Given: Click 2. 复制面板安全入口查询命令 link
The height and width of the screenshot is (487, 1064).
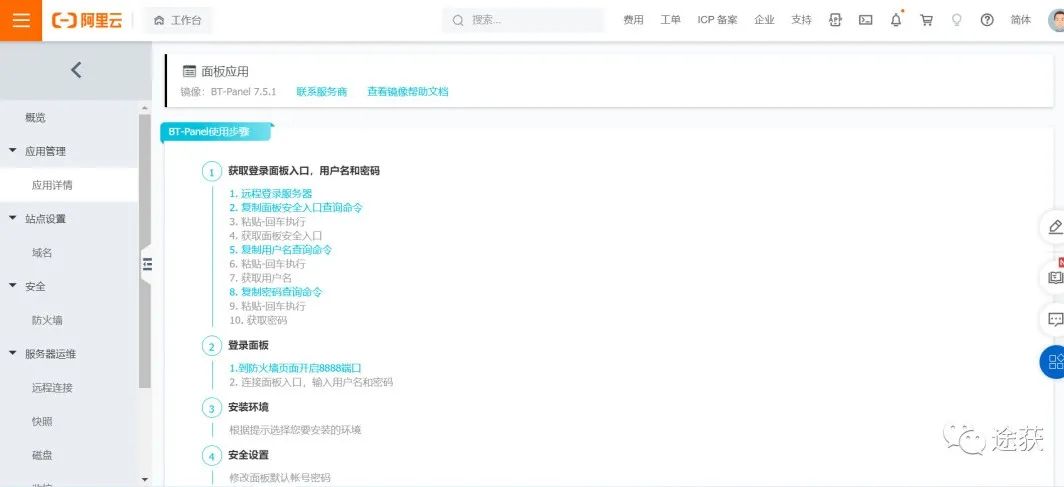Looking at the screenshot, I should (296, 208).
